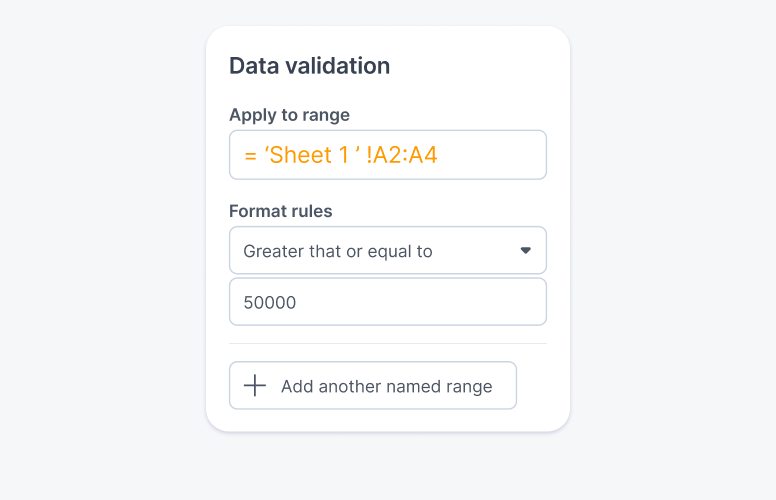This screenshot has height=500, width=776.
Task: Click the plus icon
Action: click(255, 386)
